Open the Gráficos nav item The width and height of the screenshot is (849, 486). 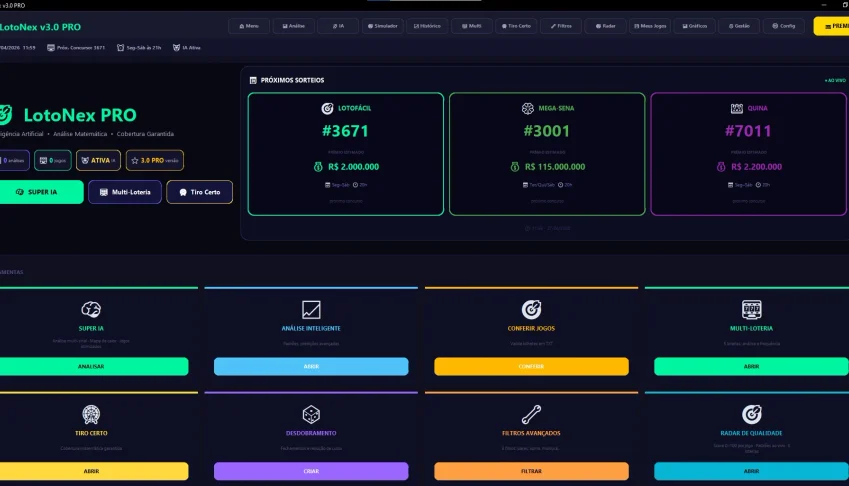[x=695, y=26]
